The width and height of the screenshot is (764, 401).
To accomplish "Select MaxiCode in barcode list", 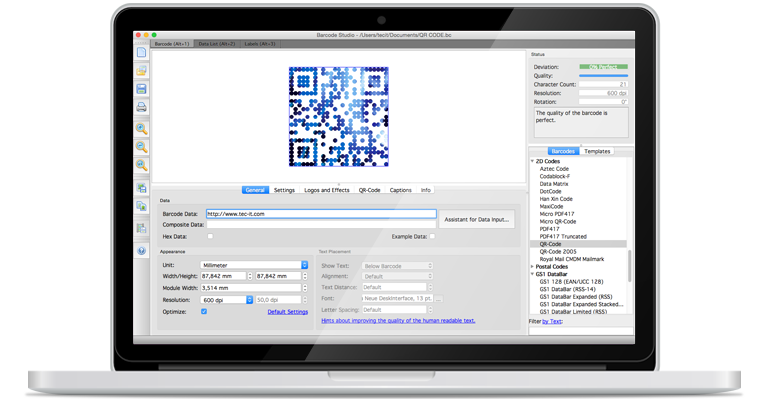I will coord(551,207).
